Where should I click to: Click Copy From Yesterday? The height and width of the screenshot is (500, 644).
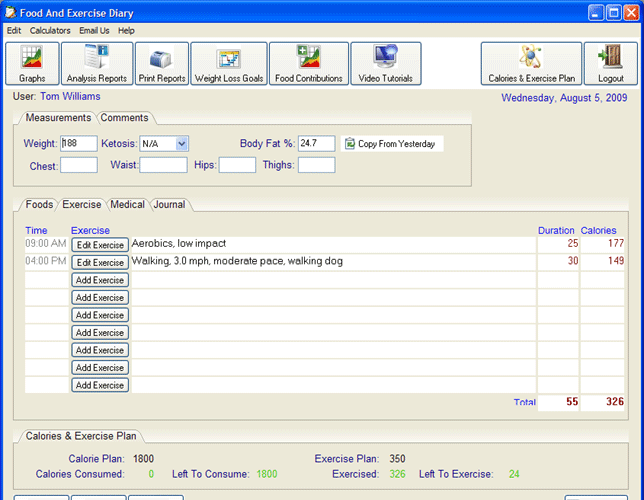pyautogui.click(x=392, y=144)
